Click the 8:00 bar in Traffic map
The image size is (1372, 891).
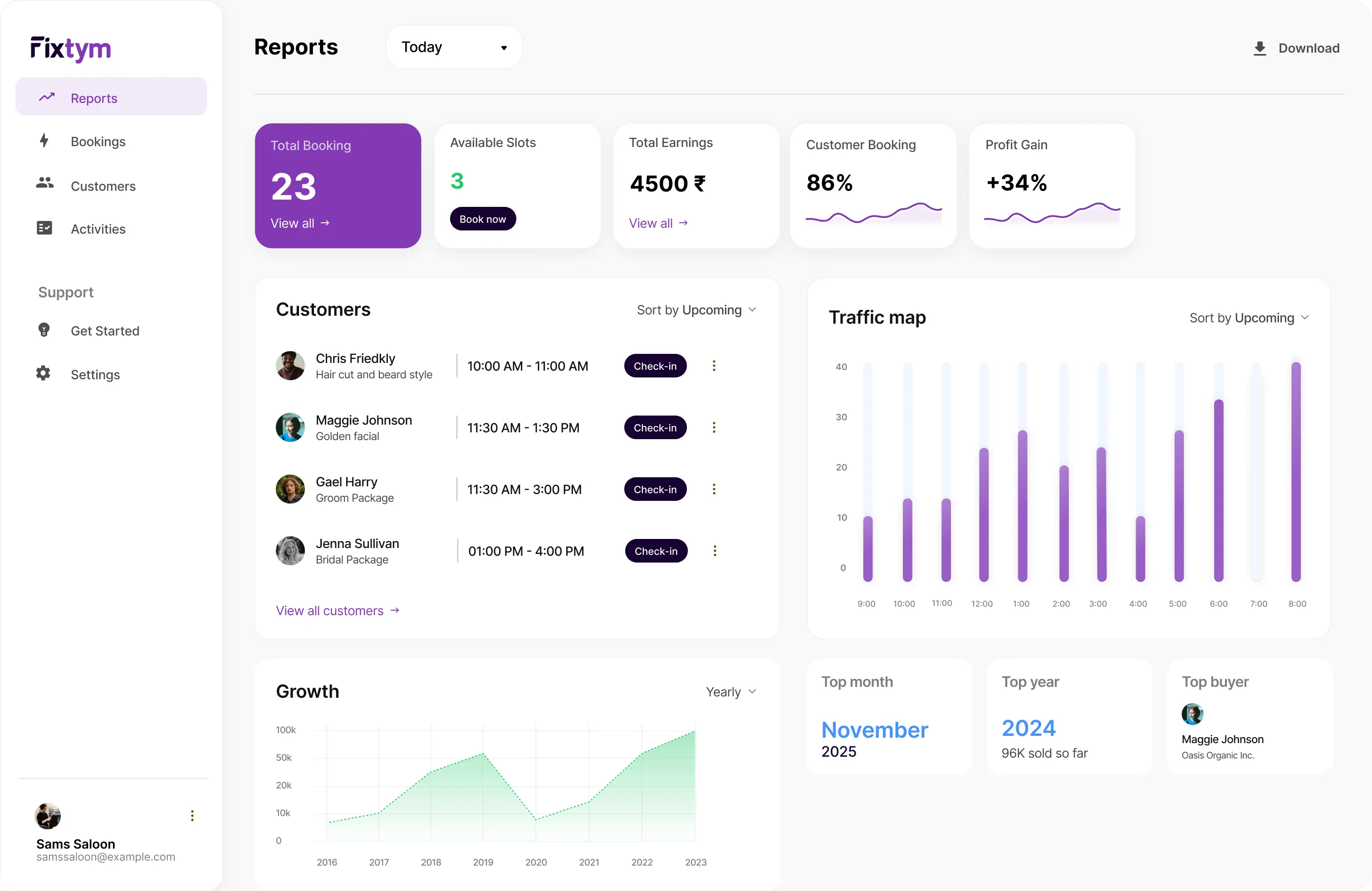pyautogui.click(x=1296, y=473)
